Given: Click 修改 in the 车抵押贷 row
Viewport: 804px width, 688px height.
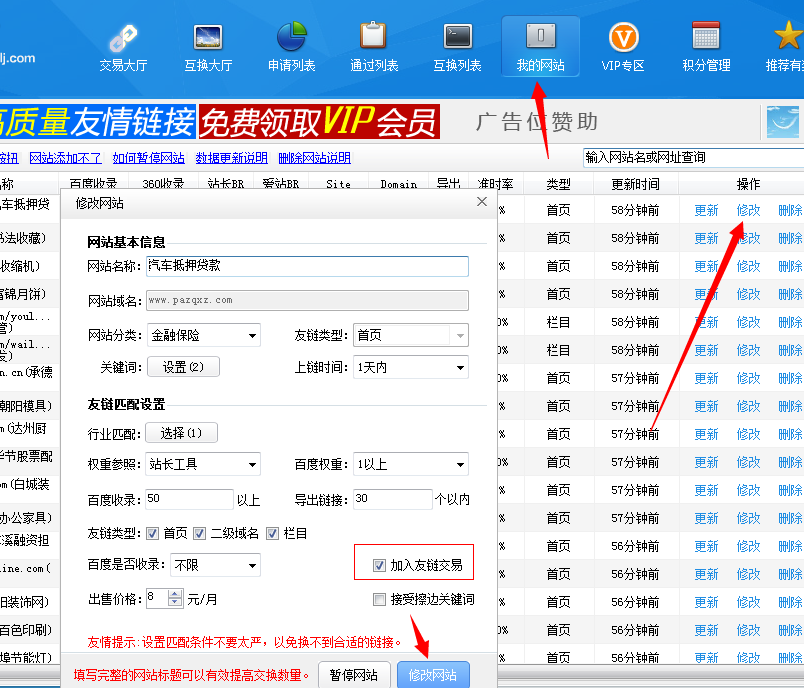Looking at the screenshot, I should pos(748,211).
